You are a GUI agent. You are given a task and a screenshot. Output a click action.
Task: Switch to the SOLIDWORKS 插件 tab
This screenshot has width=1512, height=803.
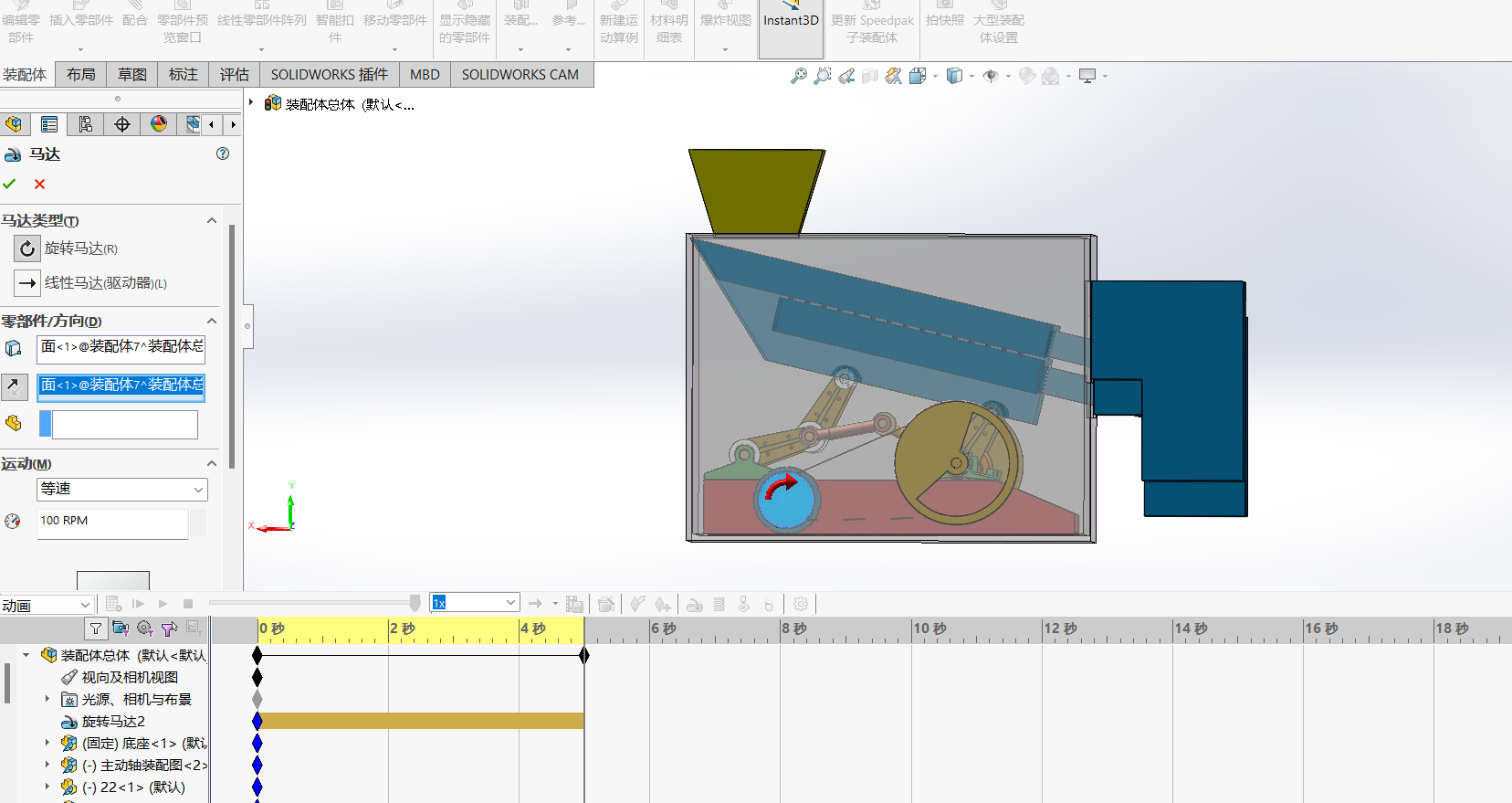pyautogui.click(x=330, y=75)
